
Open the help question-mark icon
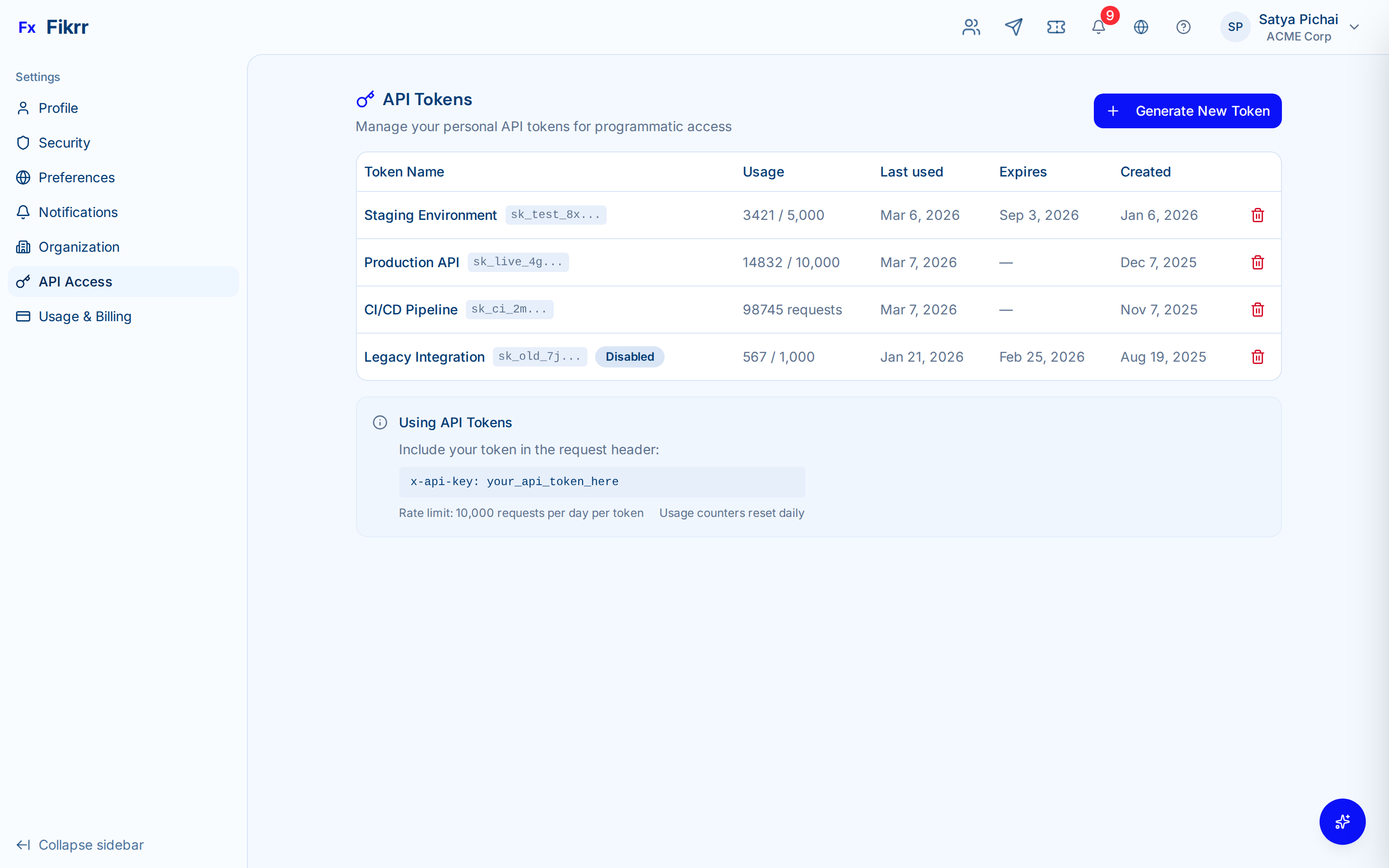pos(1184,27)
